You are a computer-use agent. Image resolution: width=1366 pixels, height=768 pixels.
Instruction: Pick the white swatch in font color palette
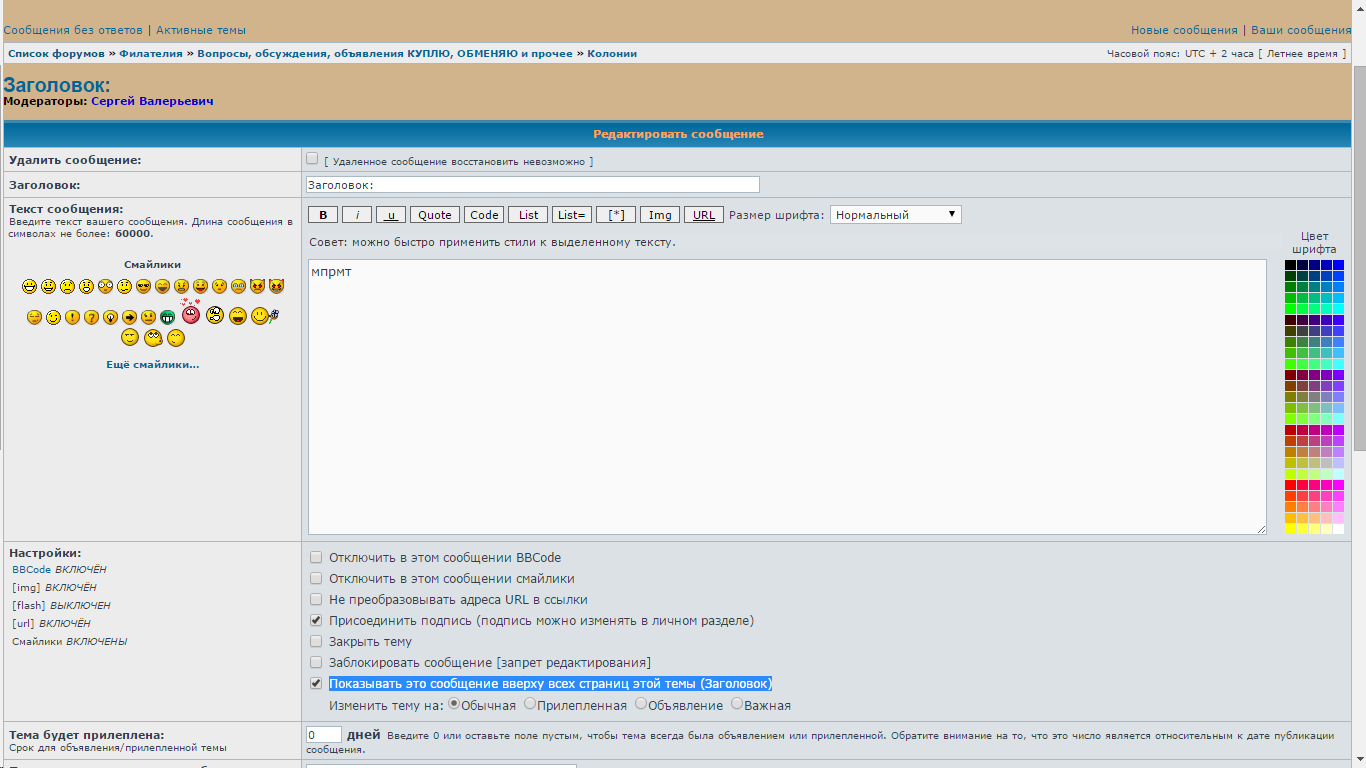pos(1338,528)
